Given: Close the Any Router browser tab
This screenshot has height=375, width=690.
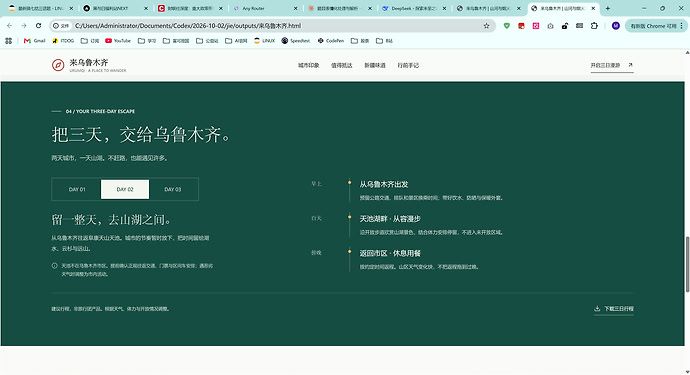Looking at the screenshot, I should click(295, 8).
